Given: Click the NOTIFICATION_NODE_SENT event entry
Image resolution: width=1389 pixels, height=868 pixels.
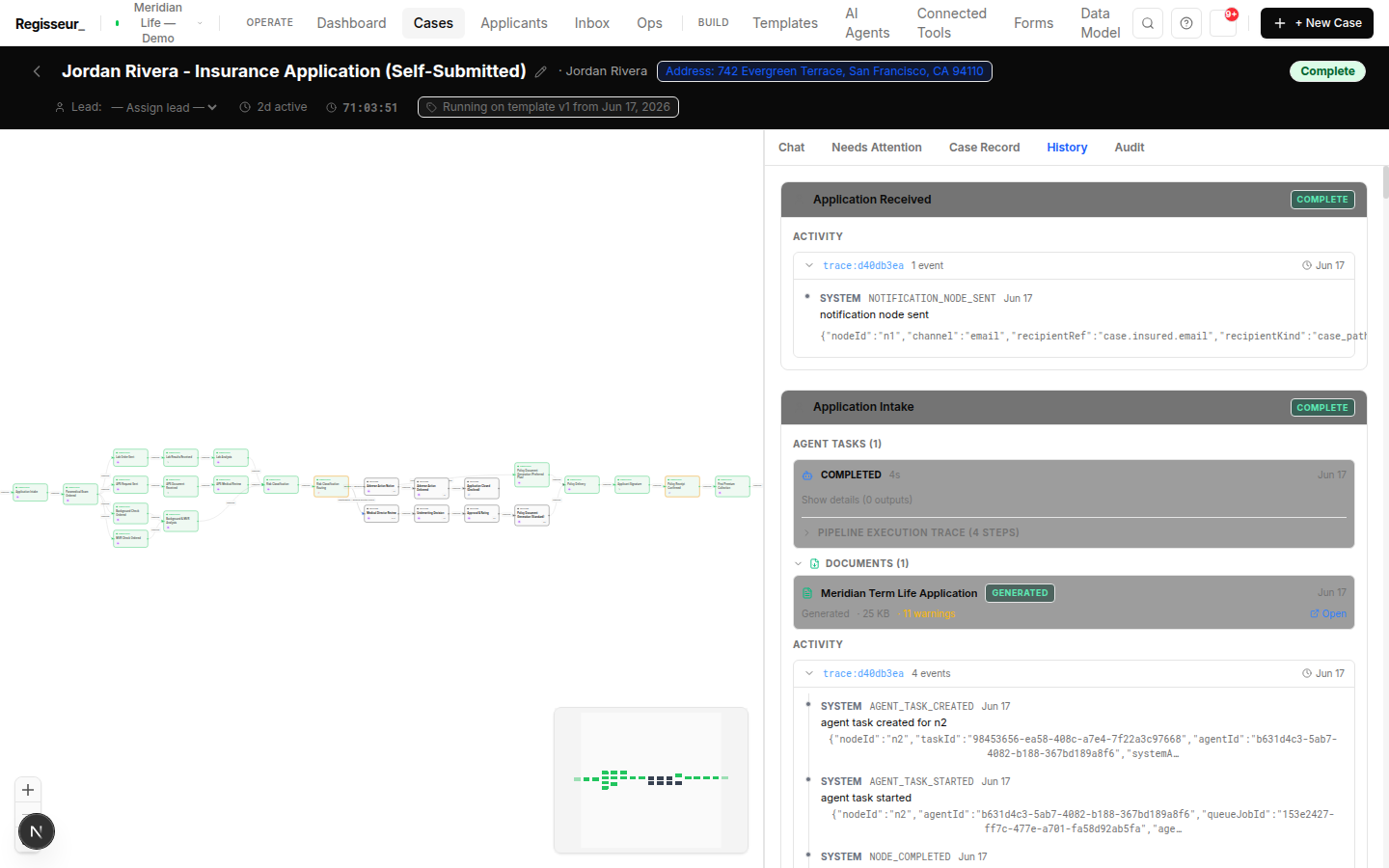Looking at the screenshot, I should (x=1087, y=317).
